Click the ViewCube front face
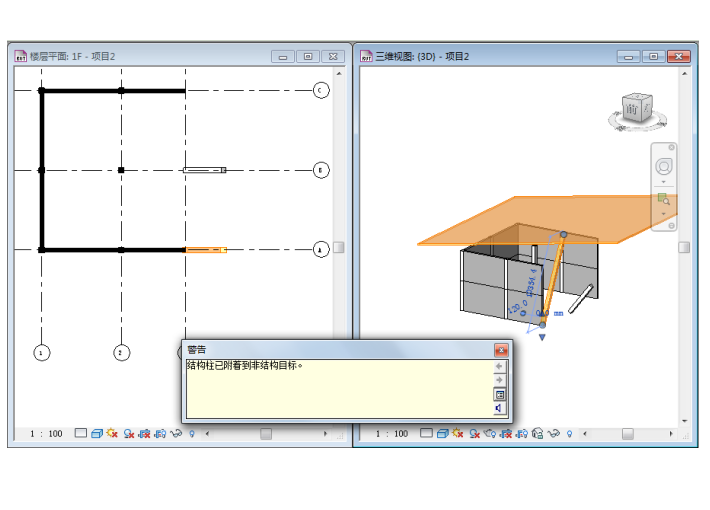 [632, 108]
